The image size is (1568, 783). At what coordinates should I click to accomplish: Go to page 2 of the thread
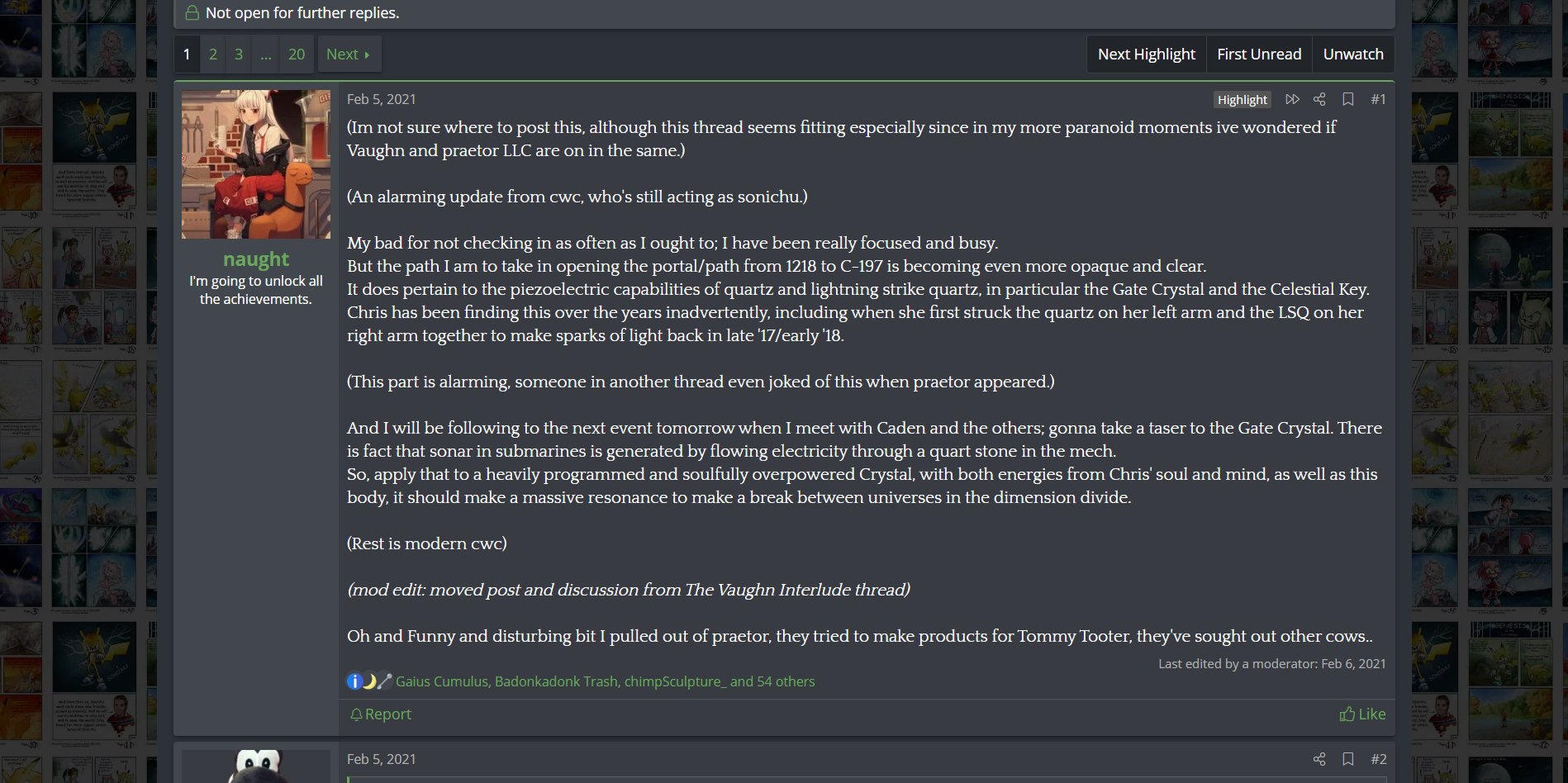213,55
